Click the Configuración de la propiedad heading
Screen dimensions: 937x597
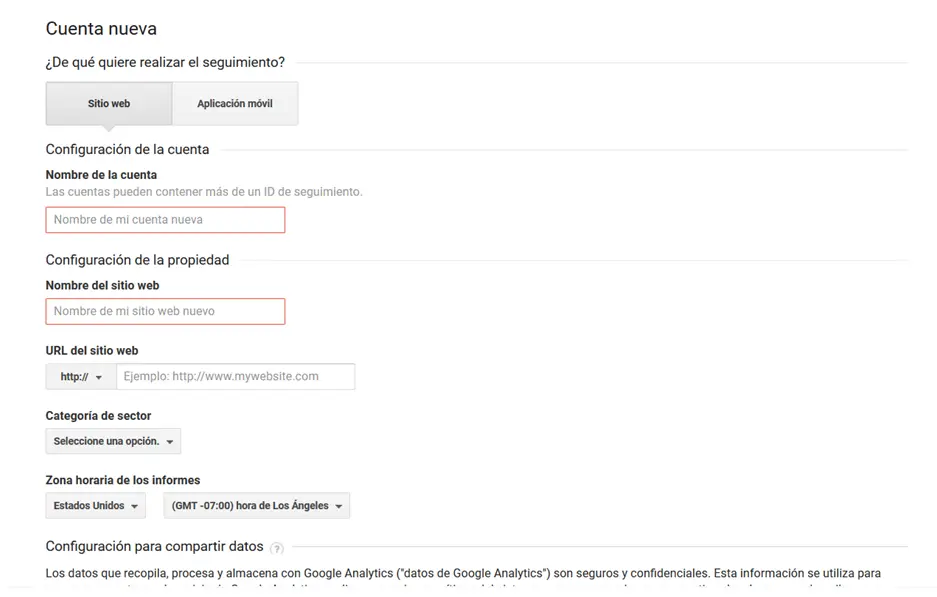(137, 259)
